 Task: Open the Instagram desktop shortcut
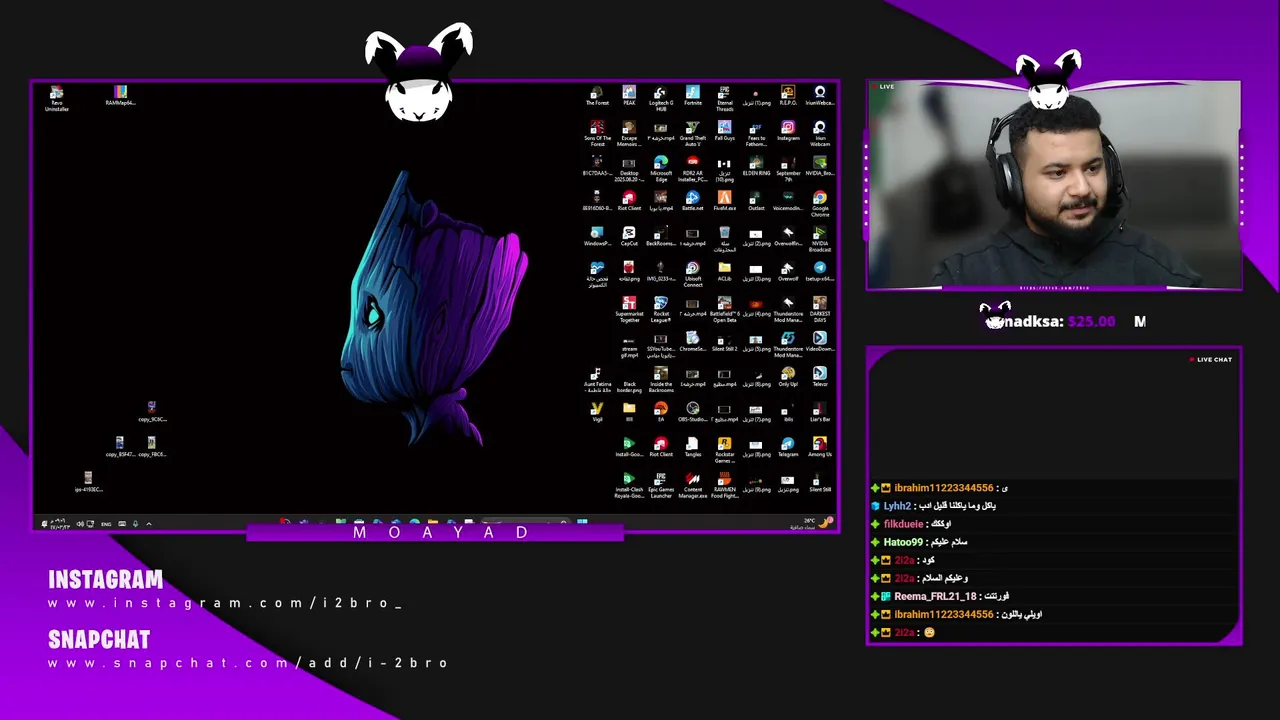tap(788, 131)
